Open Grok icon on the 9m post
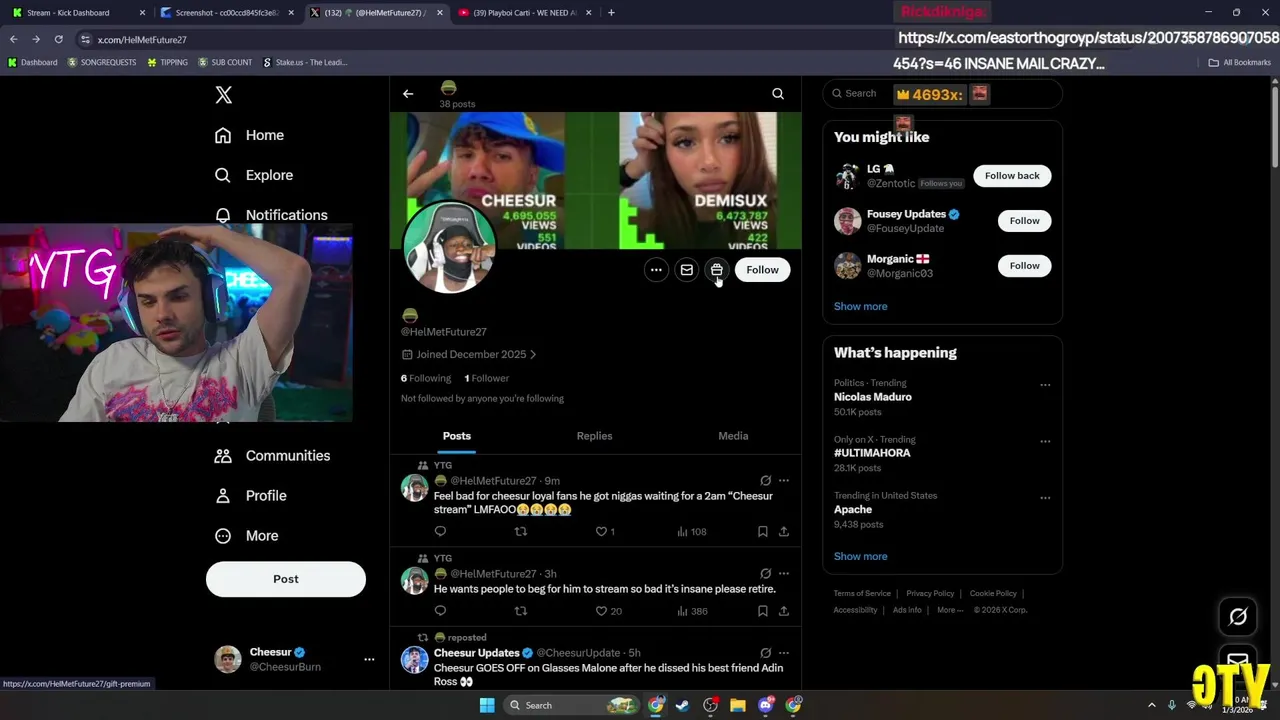The height and width of the screenshot is (720, 1280). [766, 481]
